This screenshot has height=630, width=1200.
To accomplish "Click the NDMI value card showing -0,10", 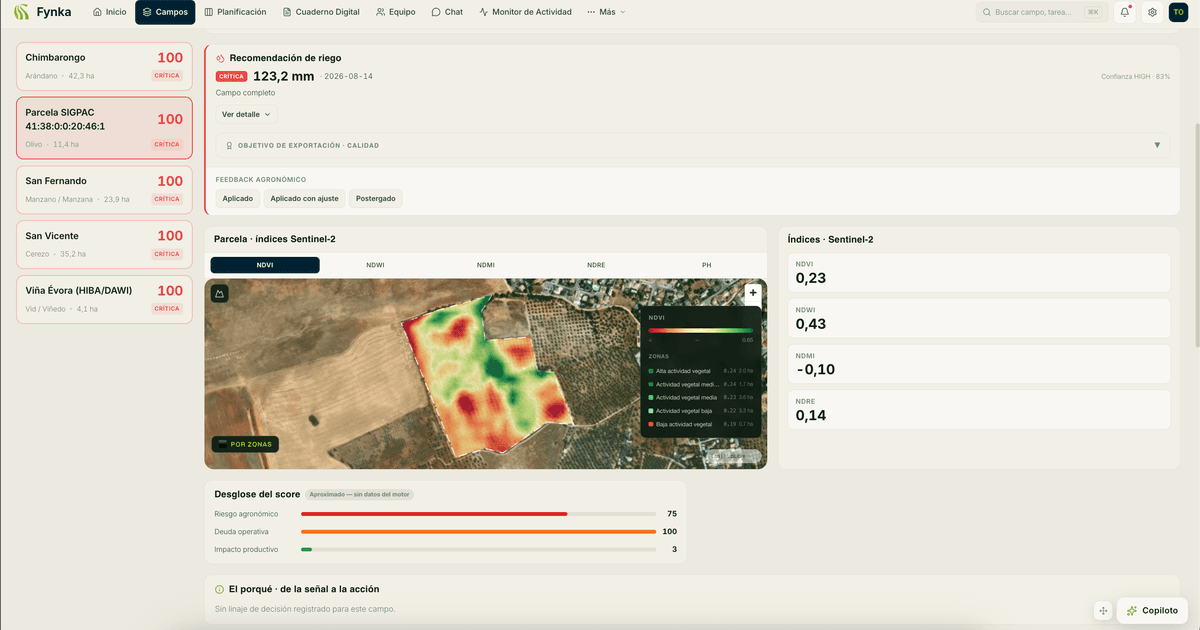I will pos(979,364).
